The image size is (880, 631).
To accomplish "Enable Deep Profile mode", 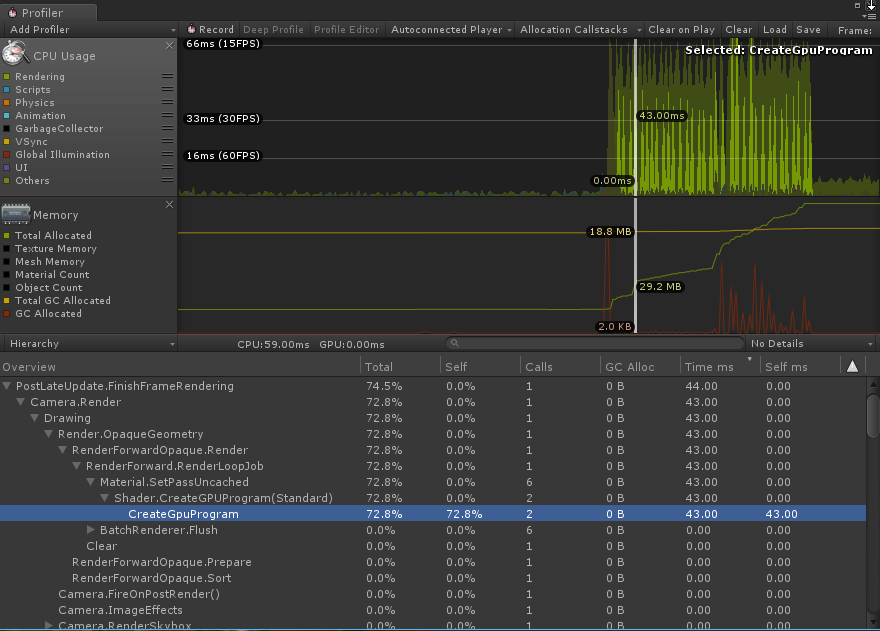I will [273, 30].
